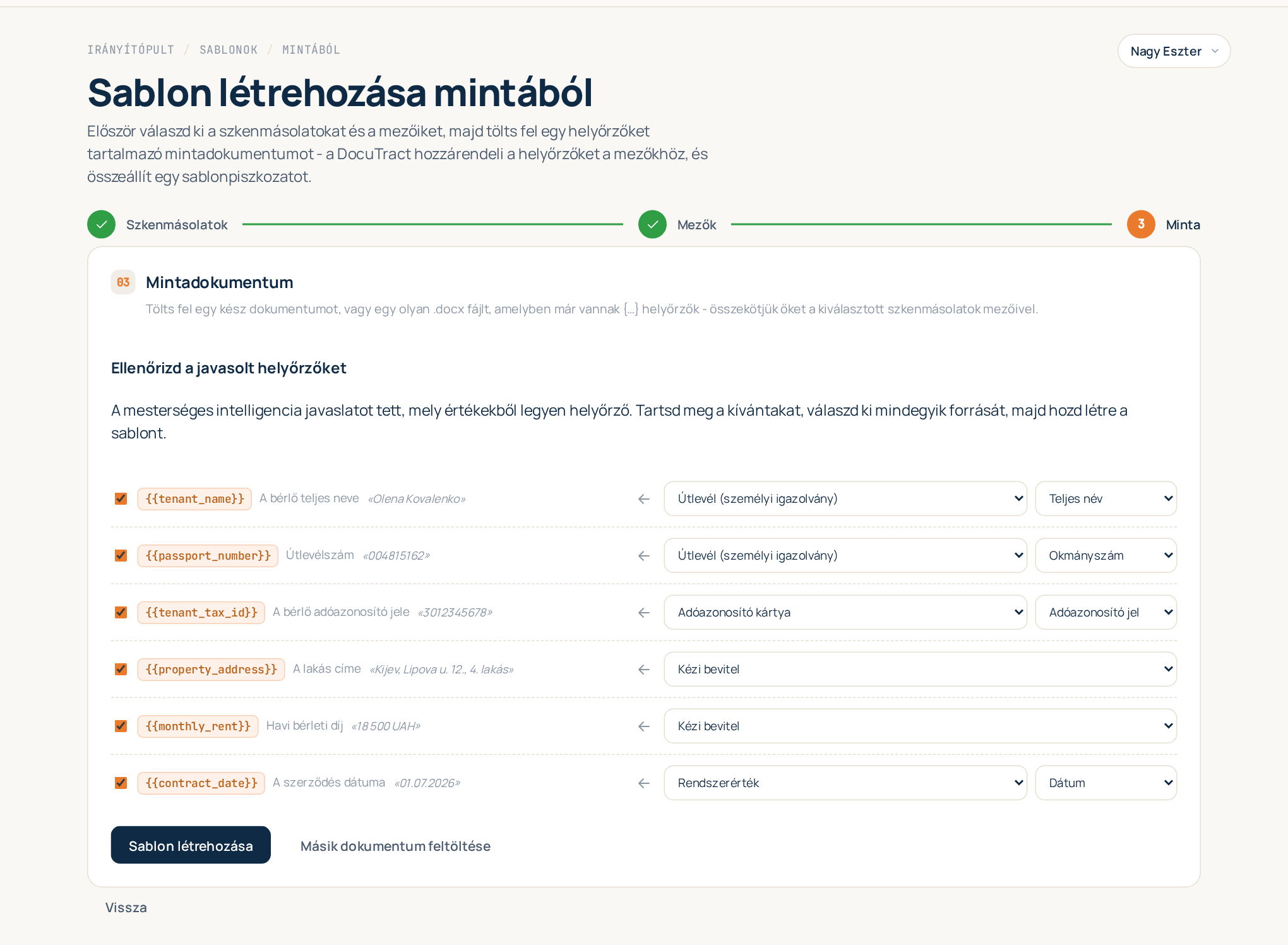The width and height of the screenshot is (1288, 945).
Task: Toggle the tenant_tax_id checkbox
Action: pyautogui.click(x=121, y=613)
